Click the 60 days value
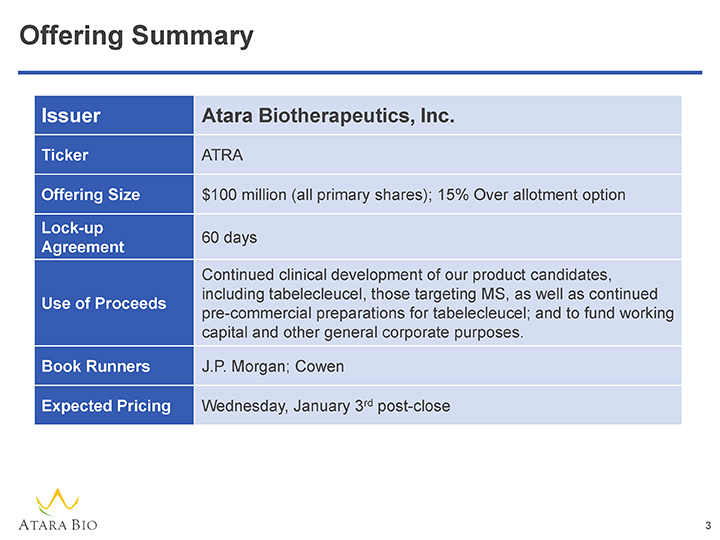720x540 pixels. [229, 237]
